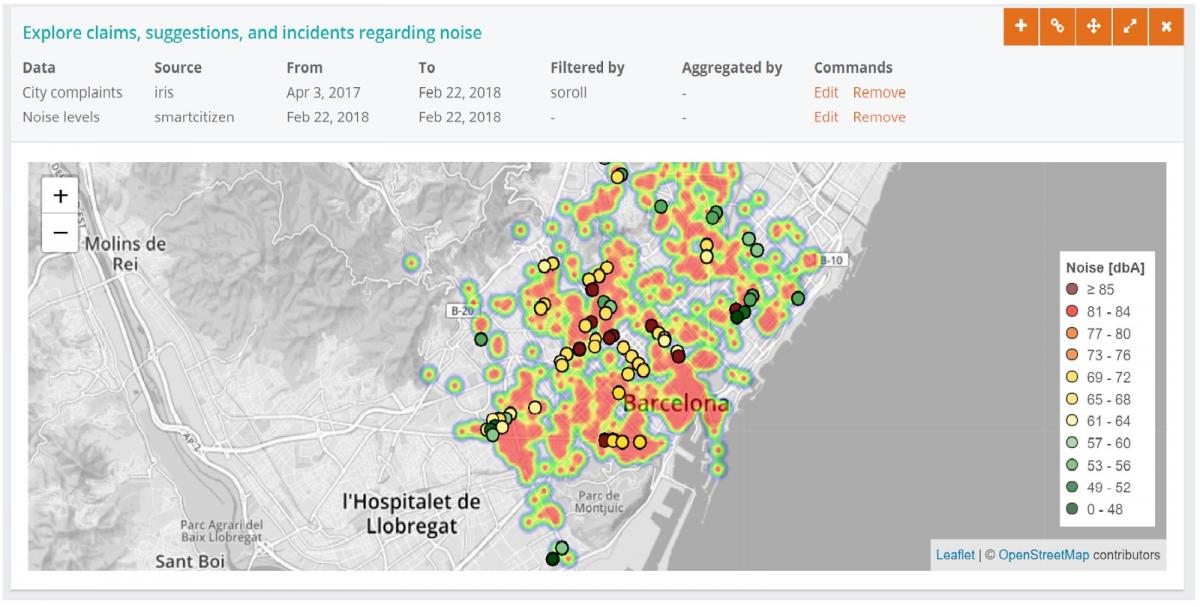Click the plus icon in the panel toolbar
This screenshot has width=1200, height=607.
[1021, 27]
